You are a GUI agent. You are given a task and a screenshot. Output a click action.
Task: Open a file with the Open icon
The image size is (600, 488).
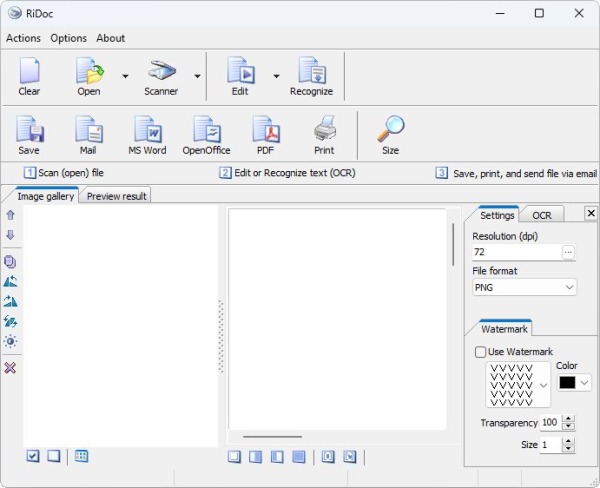point(89,70)
